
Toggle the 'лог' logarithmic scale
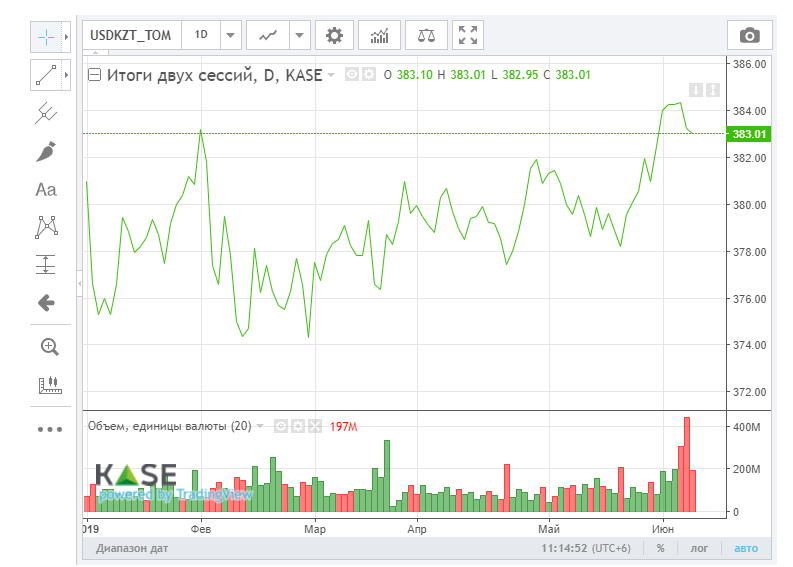click(x=699, y=548)
